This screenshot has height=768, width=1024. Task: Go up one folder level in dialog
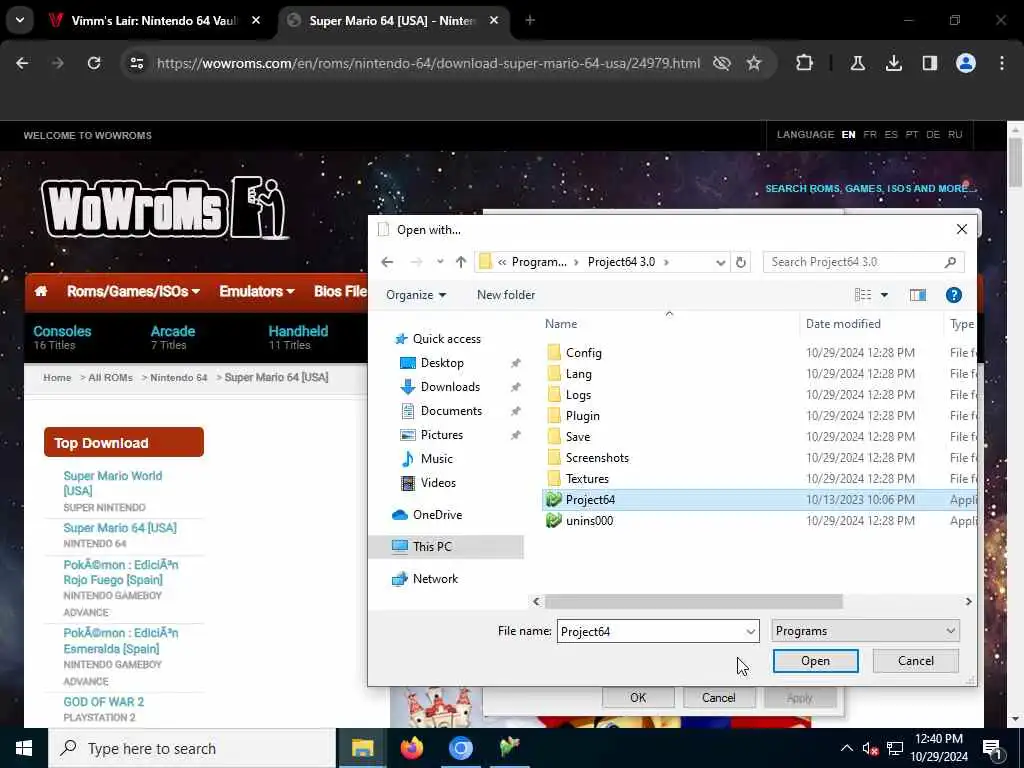click(461, 262)
